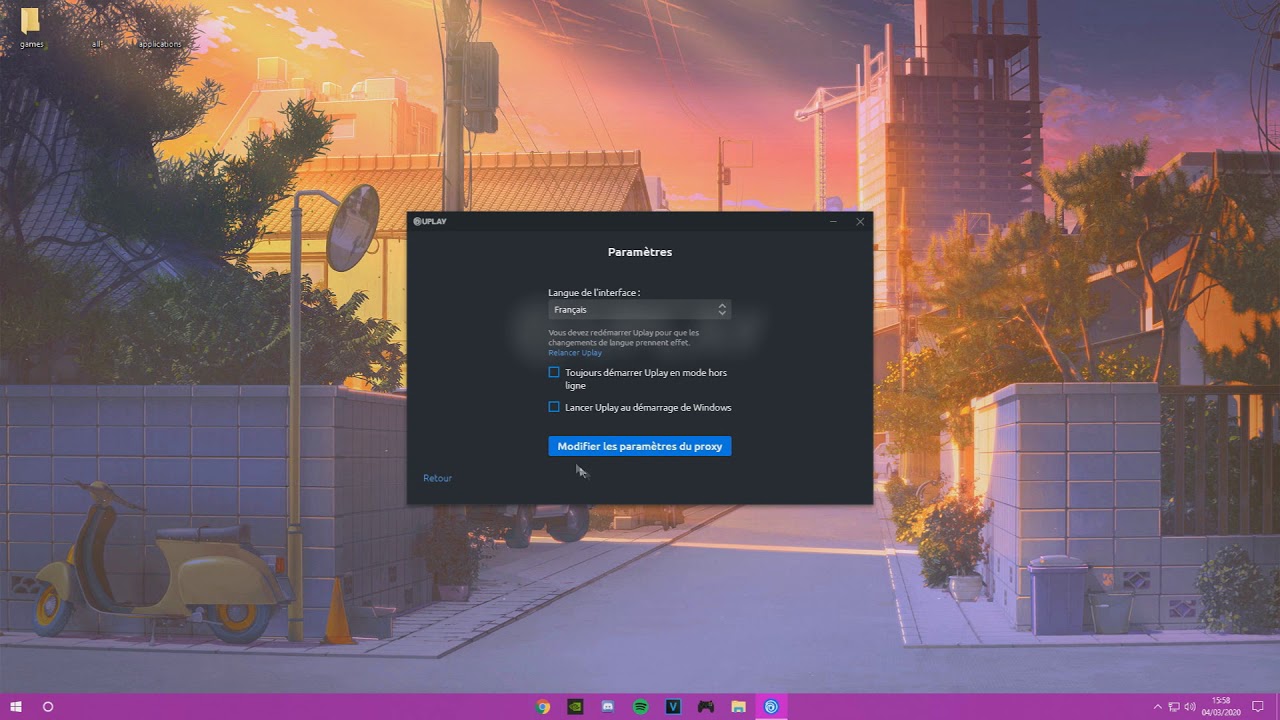The width and height of the screenshot is (1280, 720).
Task: Launch Discord from the taskbar
Action: 608,707
